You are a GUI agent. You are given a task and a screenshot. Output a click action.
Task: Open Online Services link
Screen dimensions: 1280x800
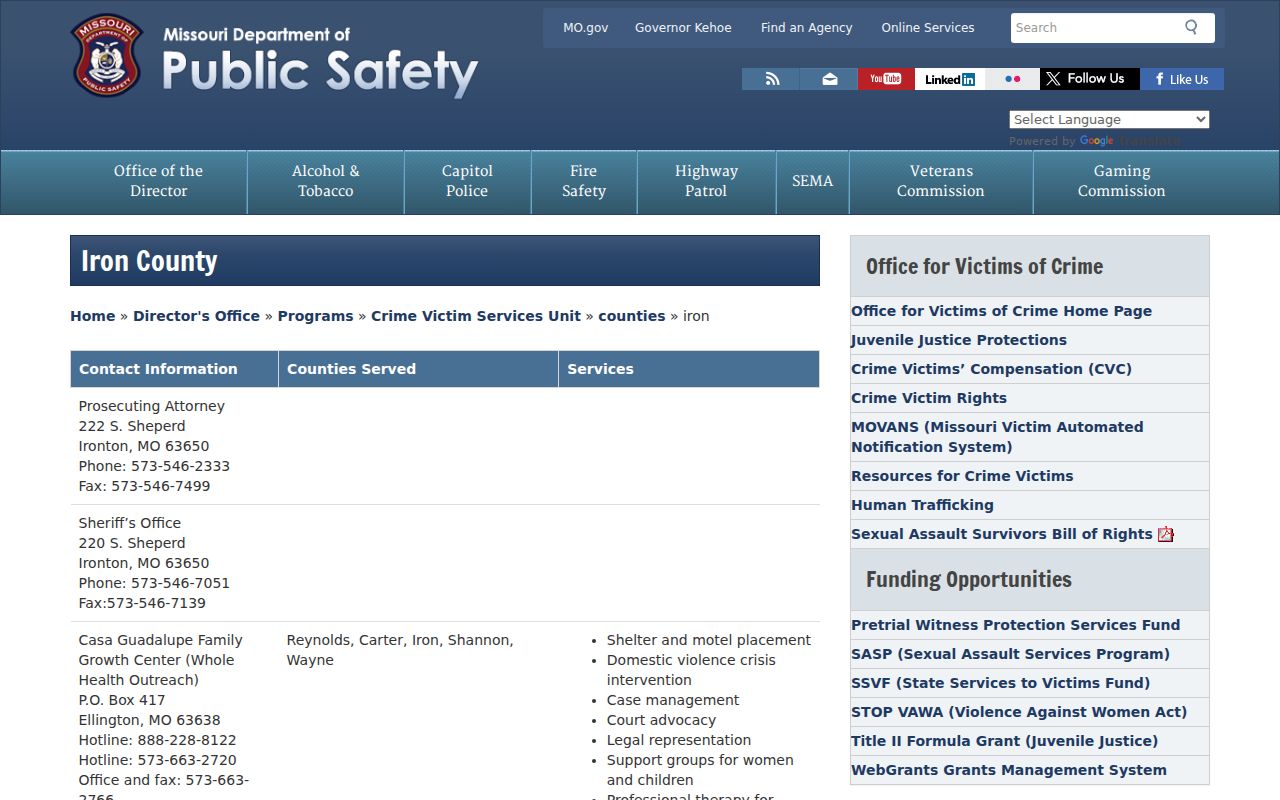point(927,28)
